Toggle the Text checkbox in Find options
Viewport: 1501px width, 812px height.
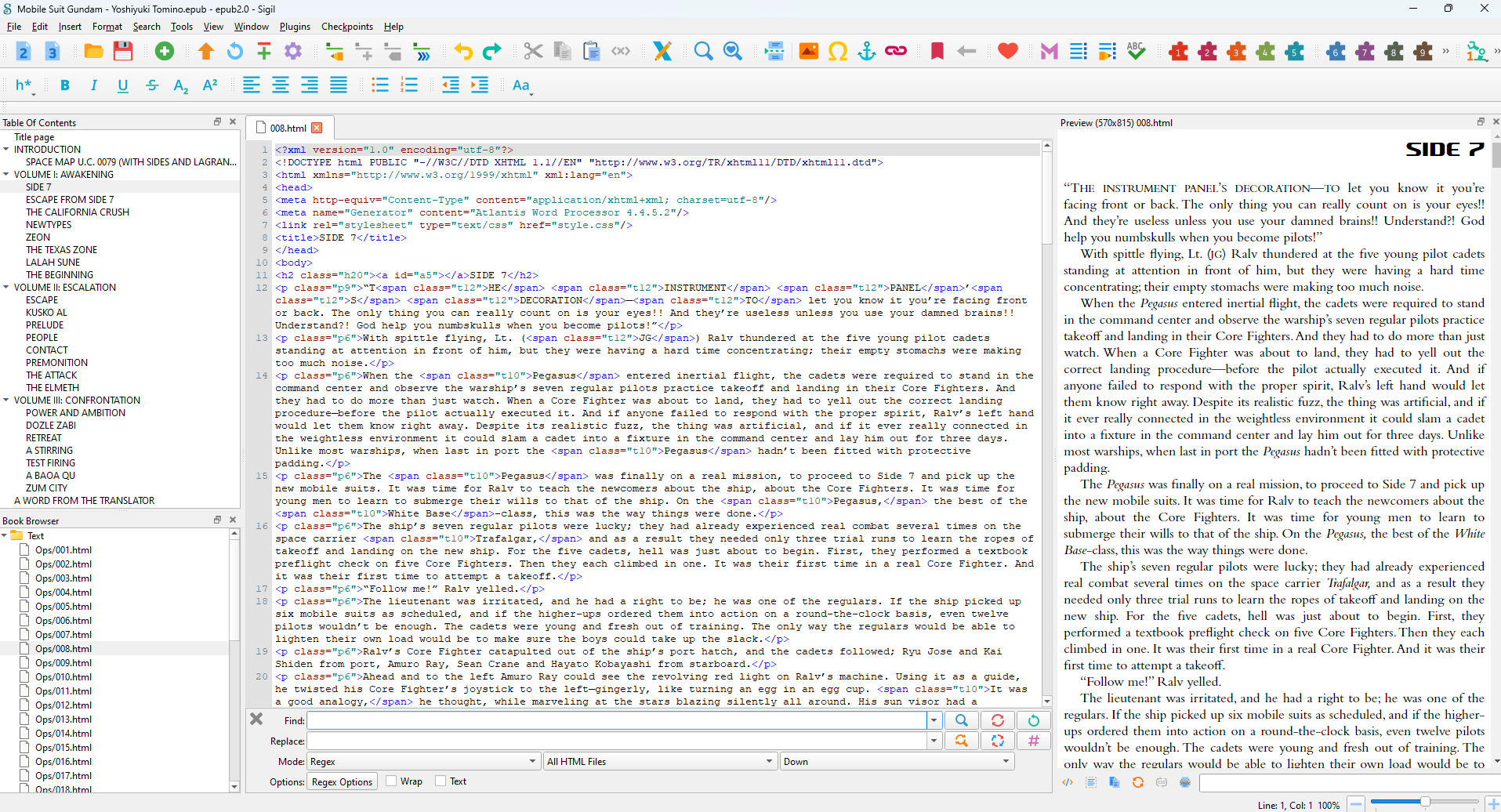pos(441,781)
